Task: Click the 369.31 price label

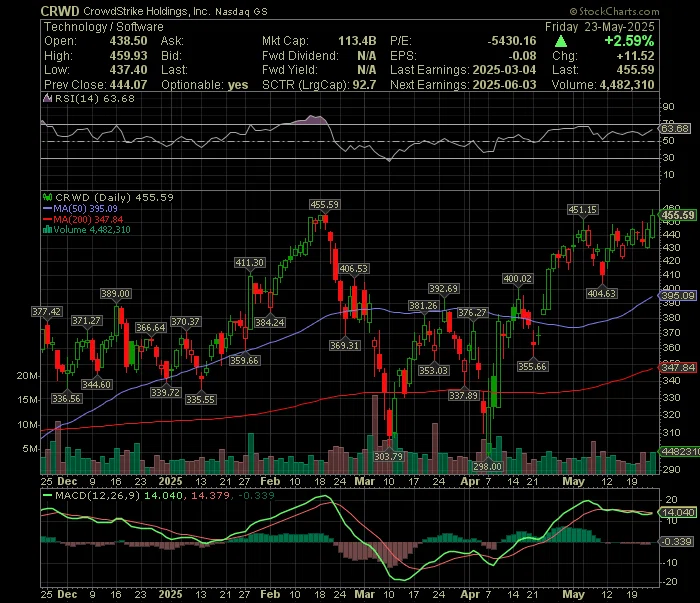Action: click(x=345, y=345)
